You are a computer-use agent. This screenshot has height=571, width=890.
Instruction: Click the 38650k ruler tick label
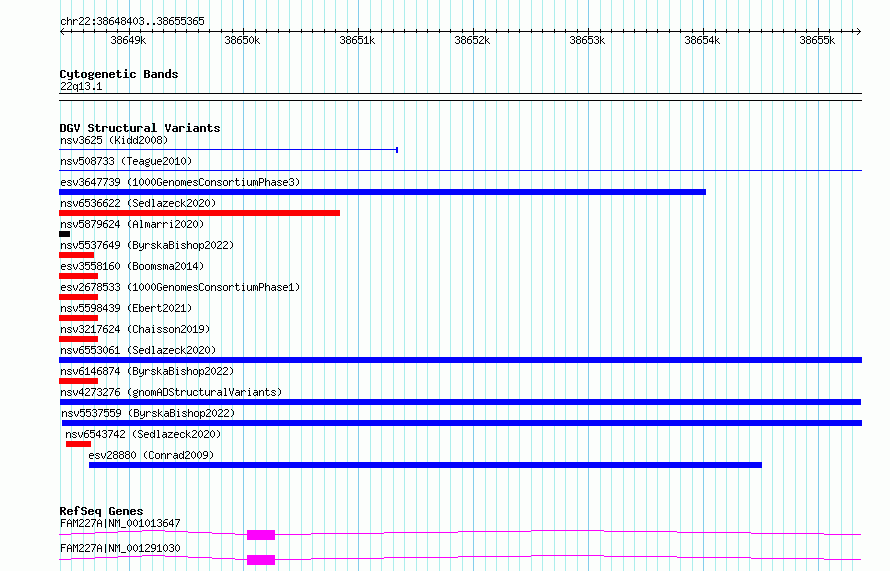(x=242, y=40)
